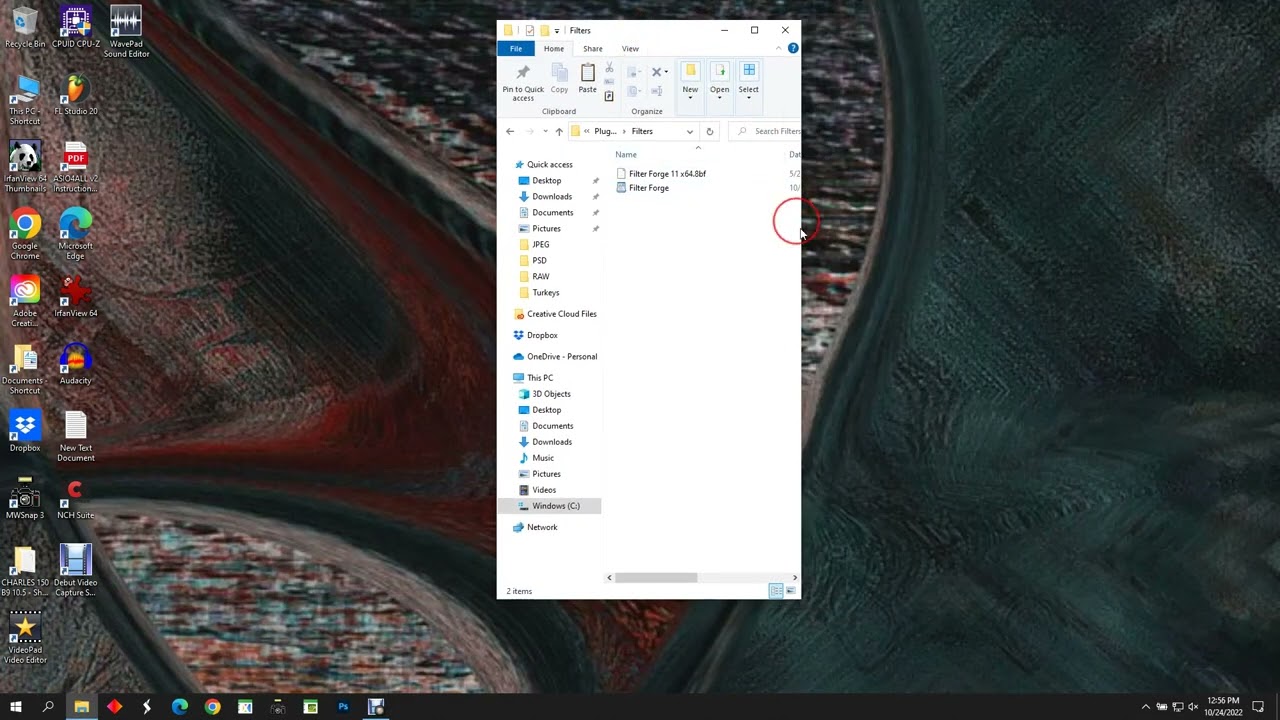The width and height of the screenshot is (1280, 720).
Task: Click the scroll right arrow in file list
Action: click(x=795, y=577)
